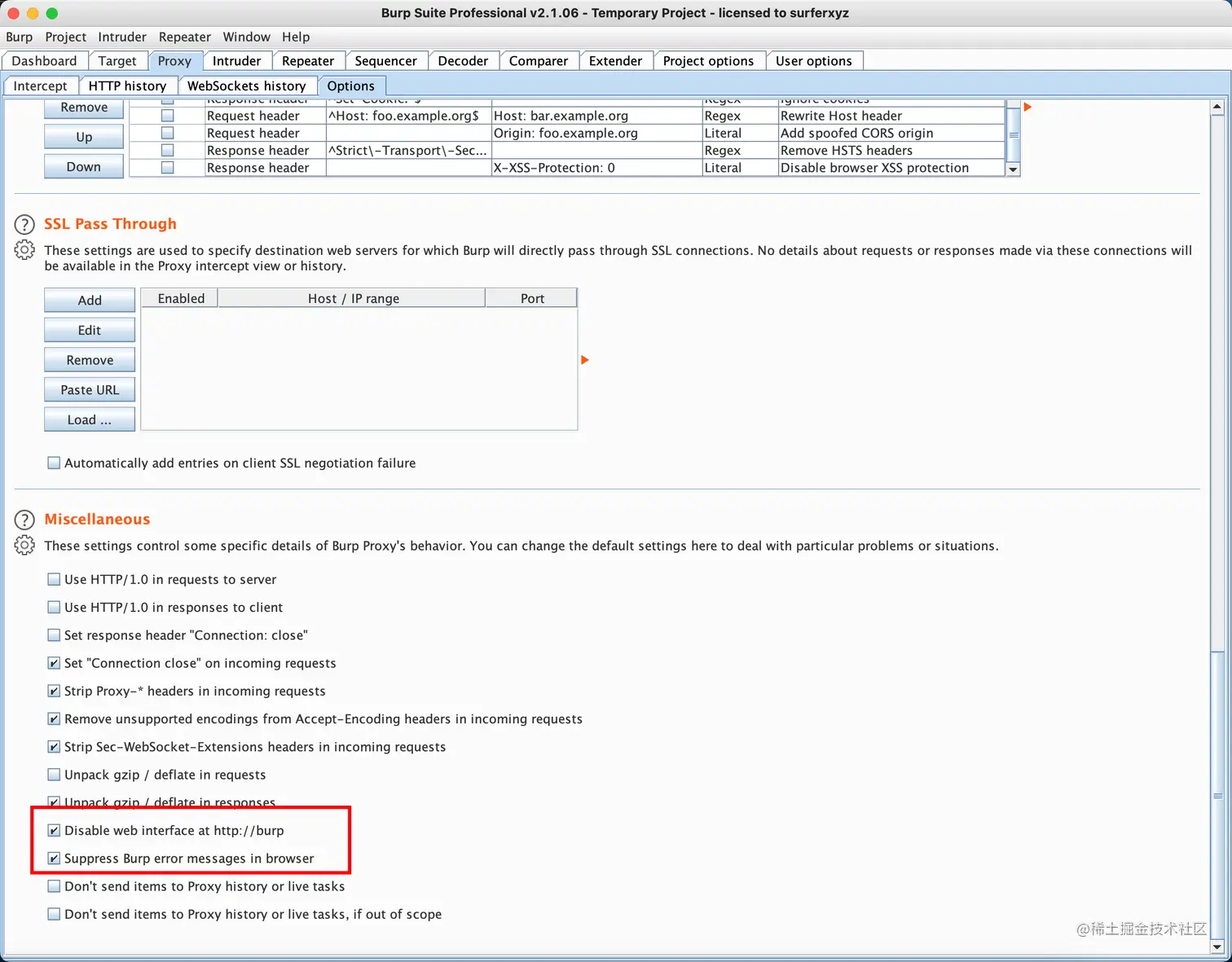Open help for SSL Pass Through section
The height and width of the screenshot is (962, 1232).
pos(24,224)
